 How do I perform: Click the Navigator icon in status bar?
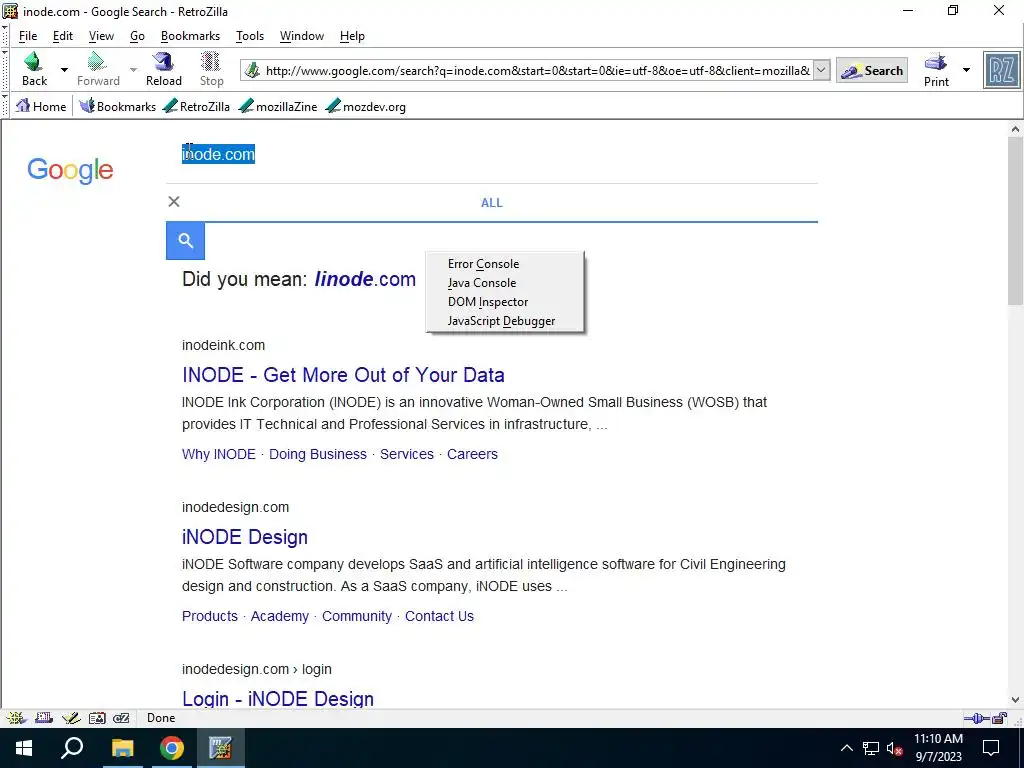click(16, 718)
